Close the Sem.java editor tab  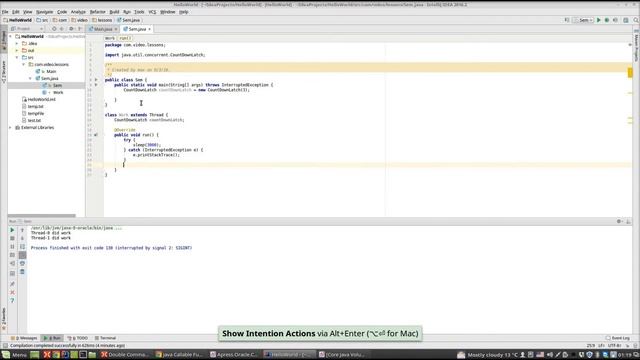[149, 29]
